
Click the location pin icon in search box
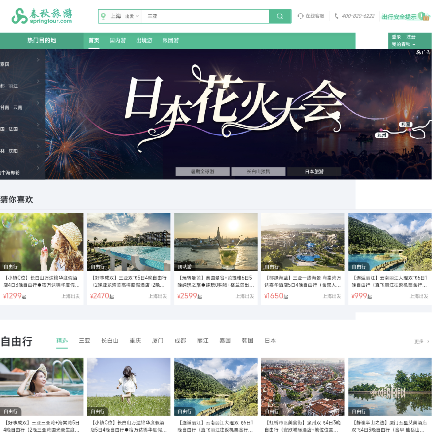[103, 16]
